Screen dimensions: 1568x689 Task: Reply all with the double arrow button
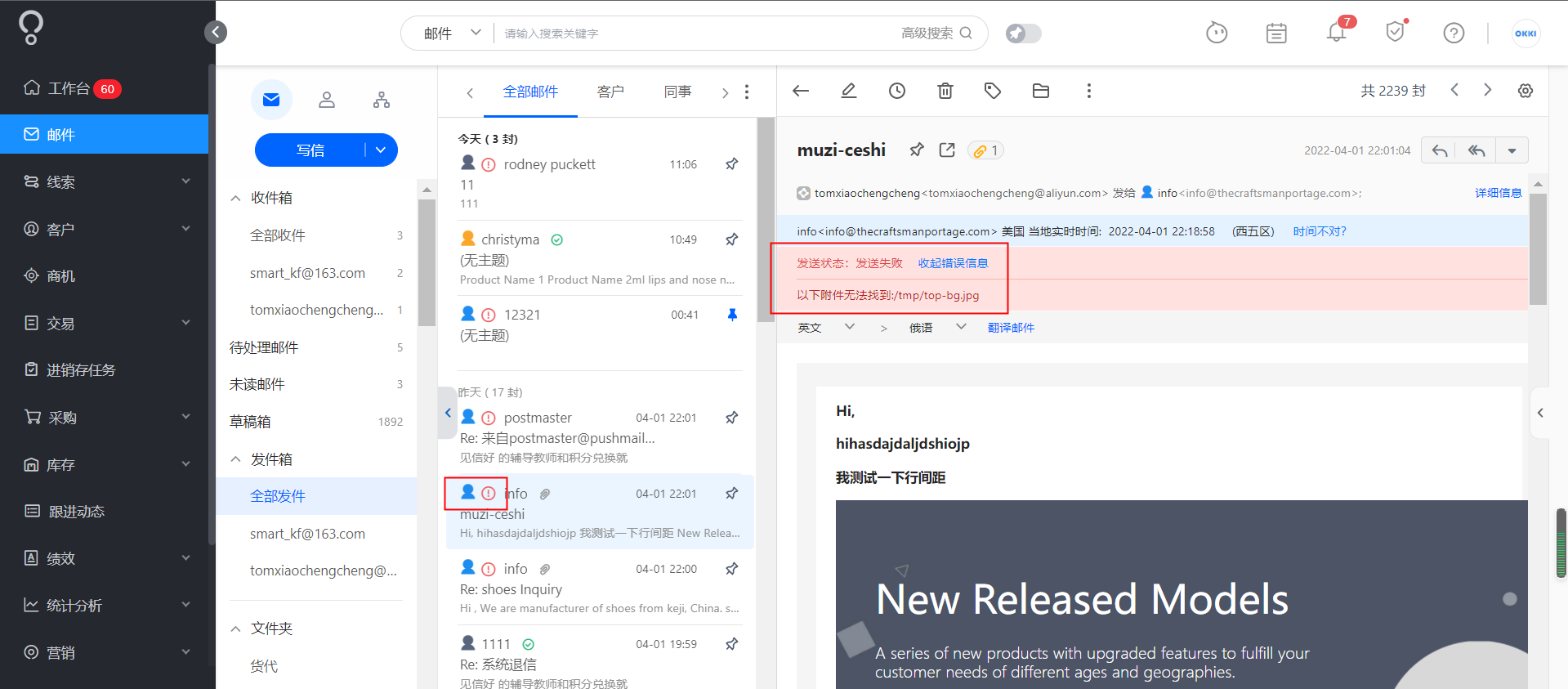pos(1476,150)
